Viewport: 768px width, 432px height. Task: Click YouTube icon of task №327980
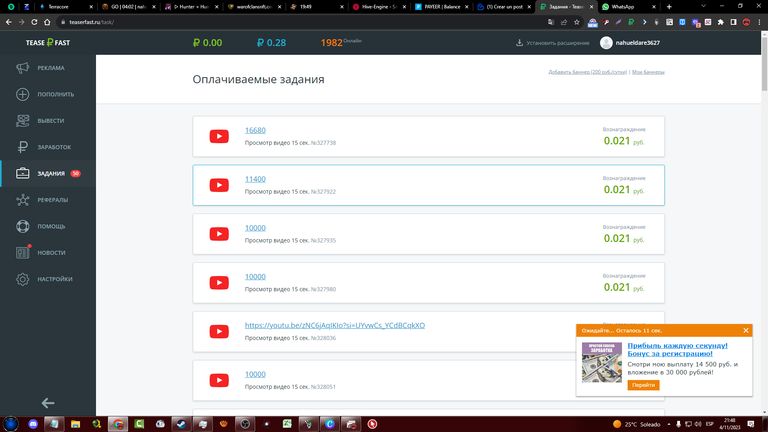tap(219, 283)
